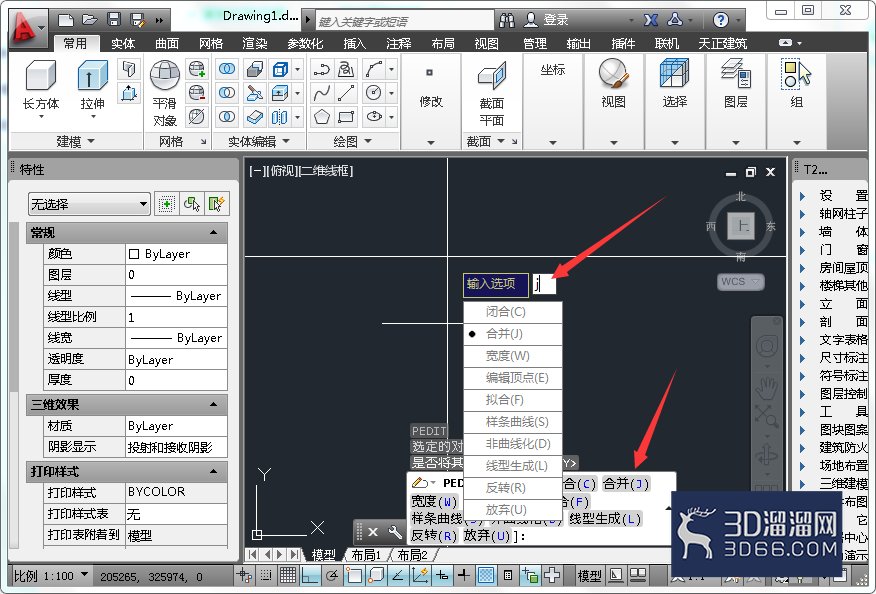The image size is (876, 594).
Task: Click the spline curve tool icon
Action: point(322,93)
